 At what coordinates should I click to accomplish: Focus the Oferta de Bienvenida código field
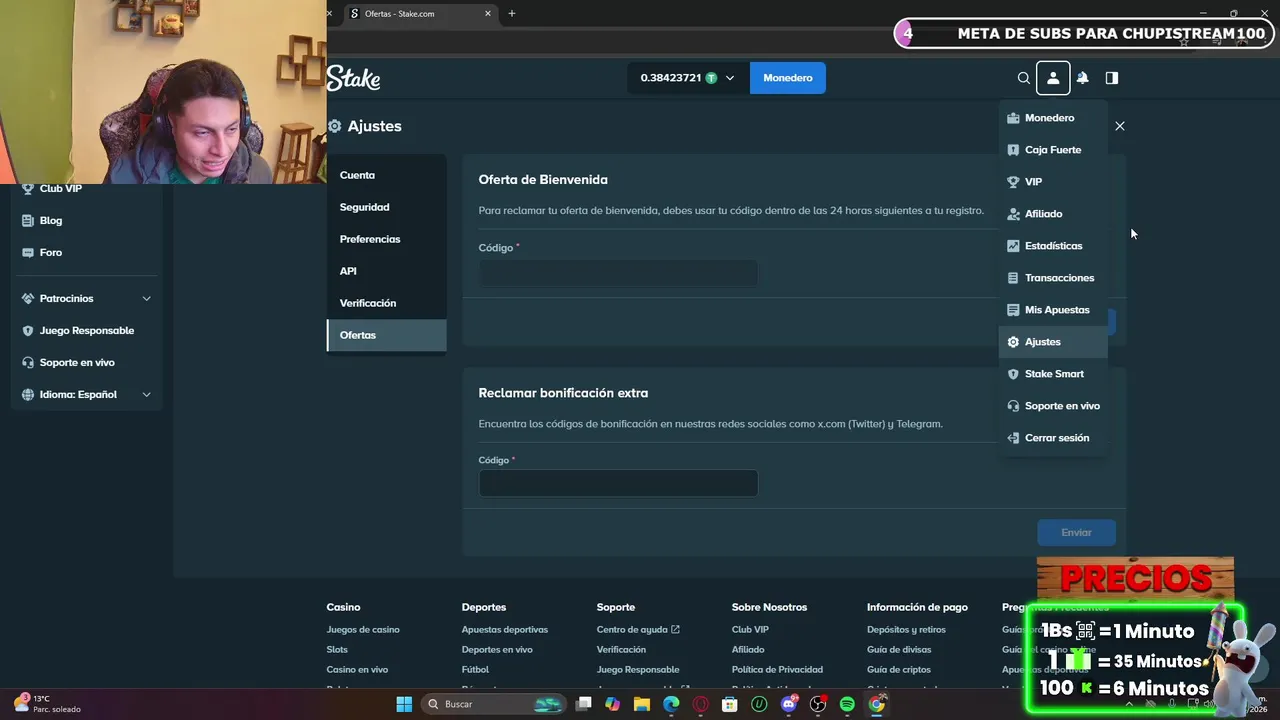click(618, 273)
